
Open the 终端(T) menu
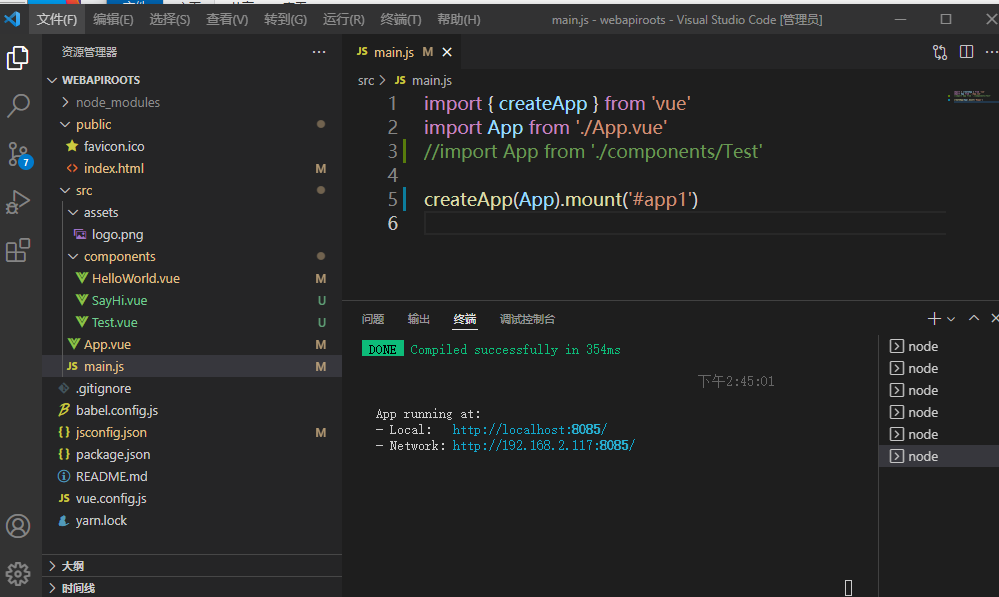tap(401, 20)
